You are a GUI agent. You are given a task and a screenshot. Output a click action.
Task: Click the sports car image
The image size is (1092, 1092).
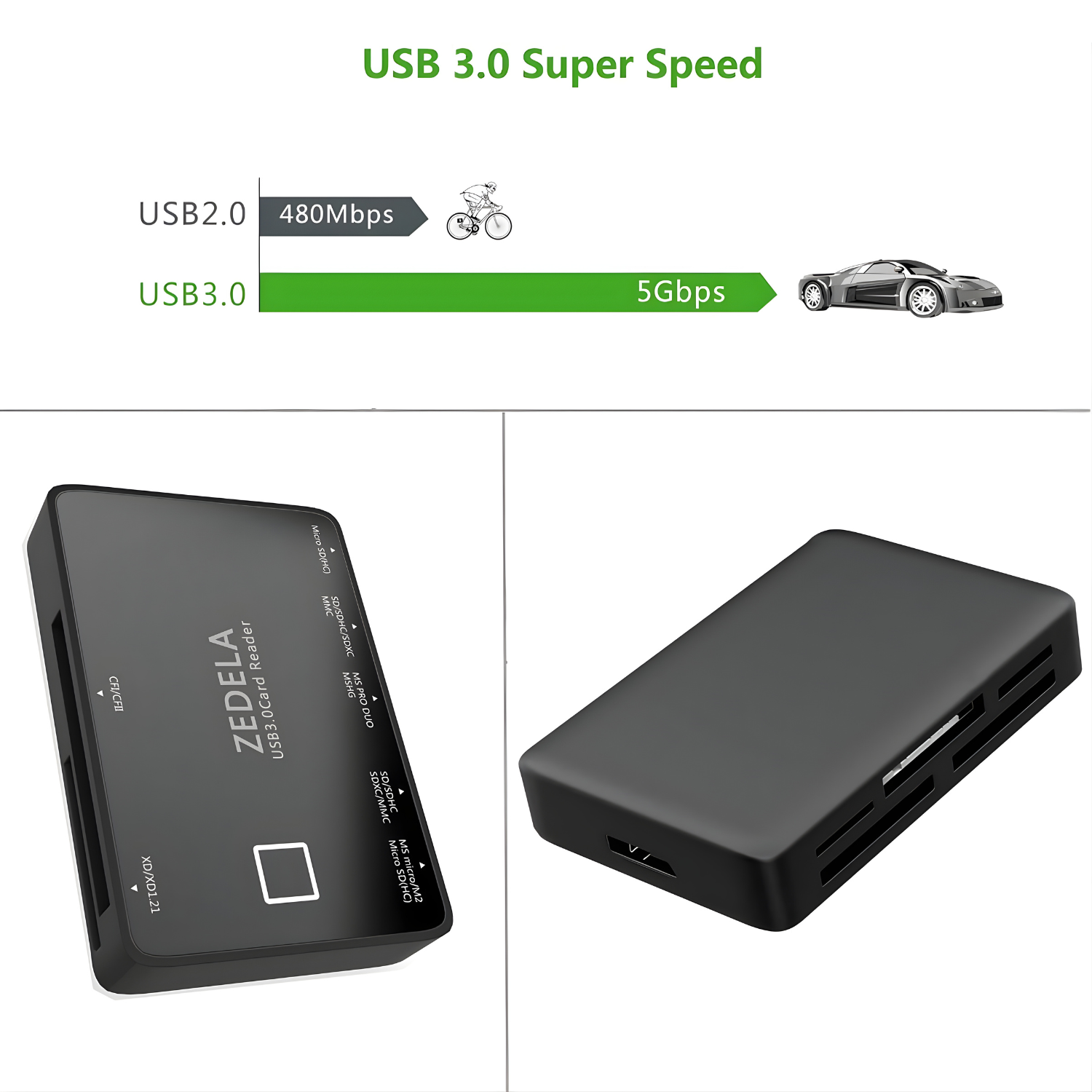pyautogui.click(x=901, y=287)
